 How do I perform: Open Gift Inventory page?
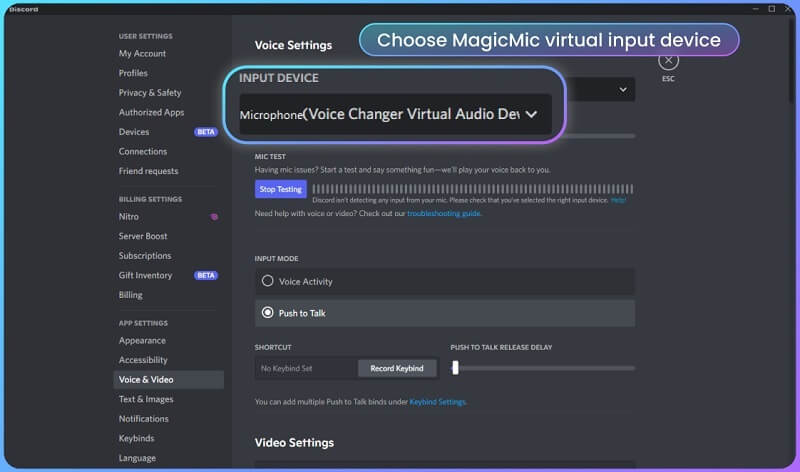tap(145, 276)
